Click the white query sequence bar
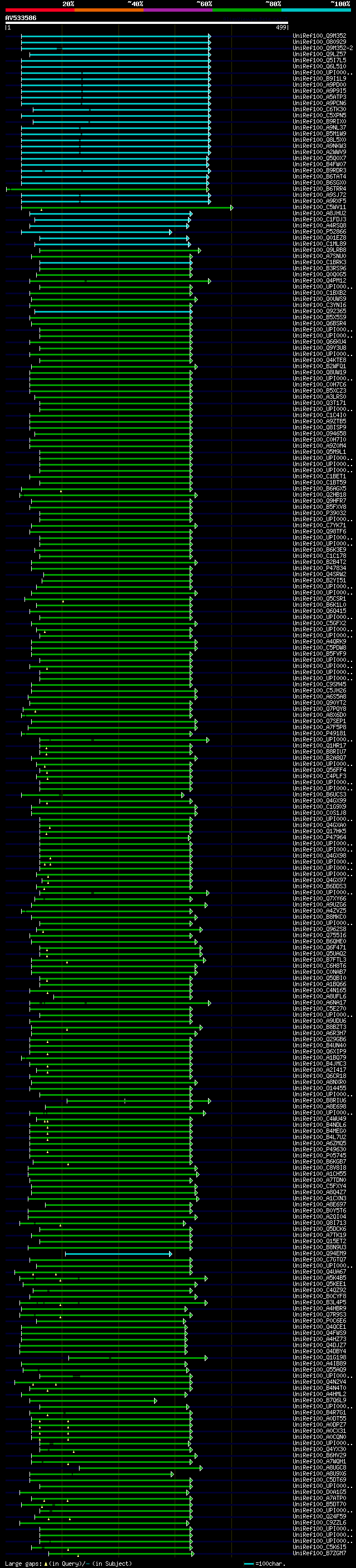 click(x=147, y=23)
